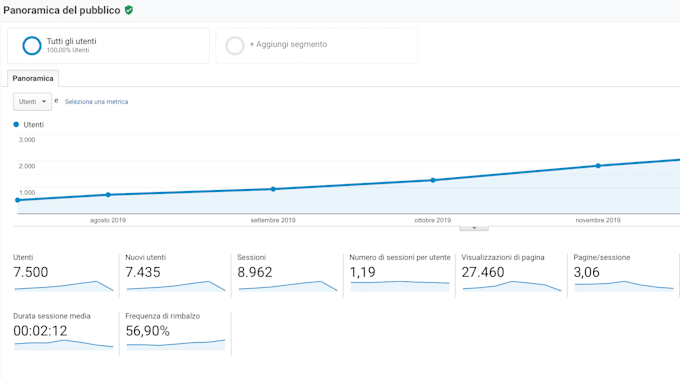Click the grey circle beside Aggiungi segmento
Viewport: 680px width, 379px height.
(x=235, y=46)
